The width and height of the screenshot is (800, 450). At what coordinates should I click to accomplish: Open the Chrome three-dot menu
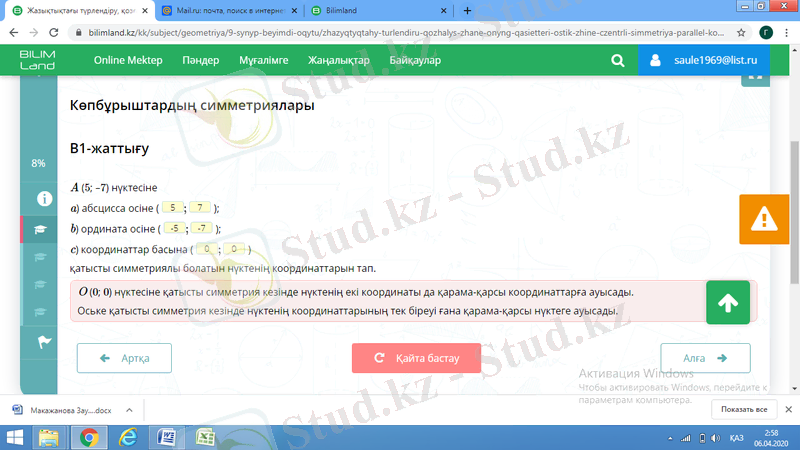pos(786,33)
